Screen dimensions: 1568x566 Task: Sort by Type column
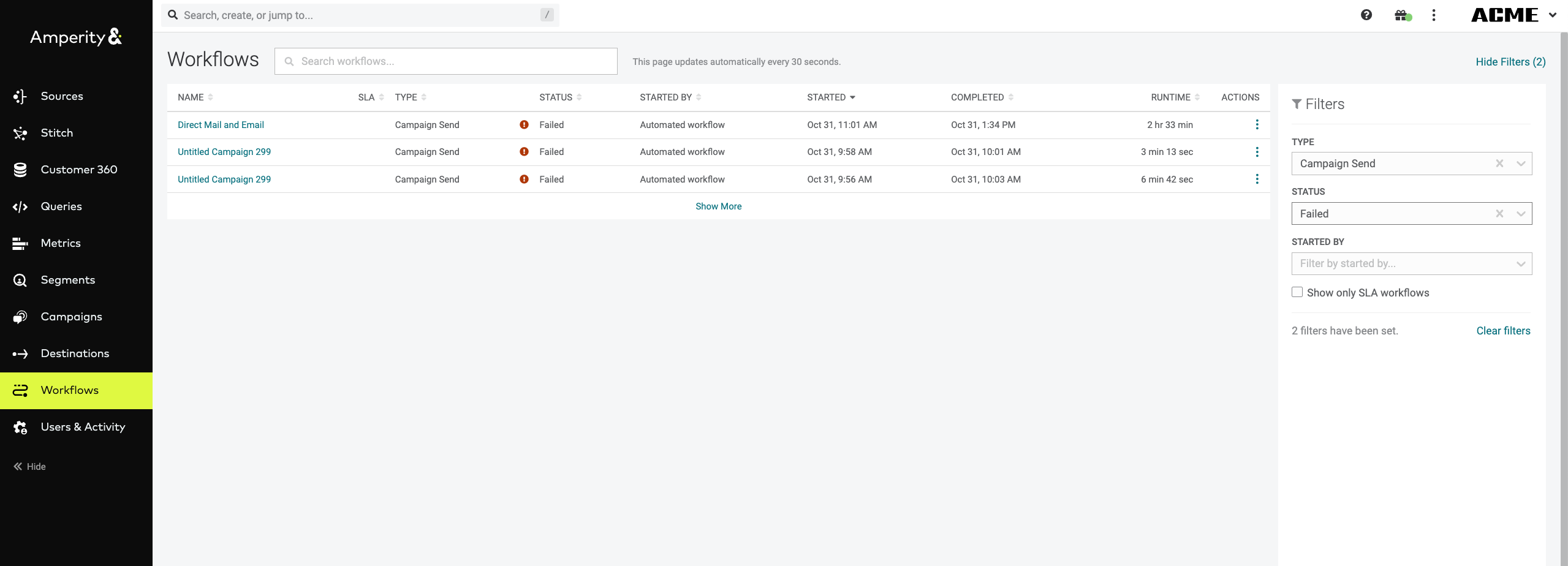411,97
